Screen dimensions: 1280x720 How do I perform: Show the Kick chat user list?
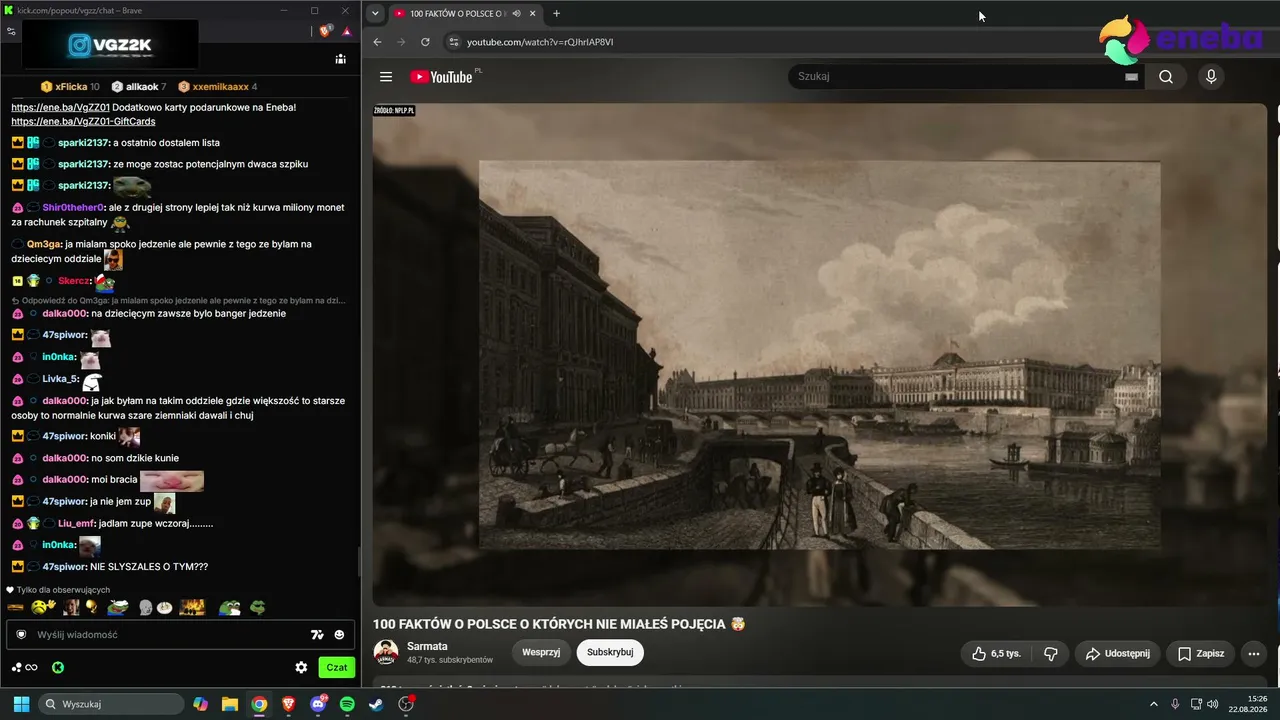341,59
